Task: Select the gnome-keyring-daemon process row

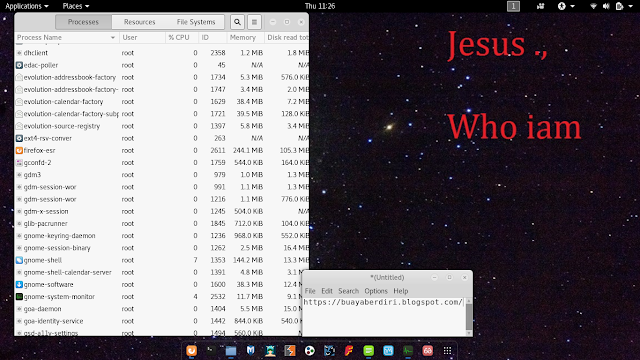Action: [x=162, y=236]
